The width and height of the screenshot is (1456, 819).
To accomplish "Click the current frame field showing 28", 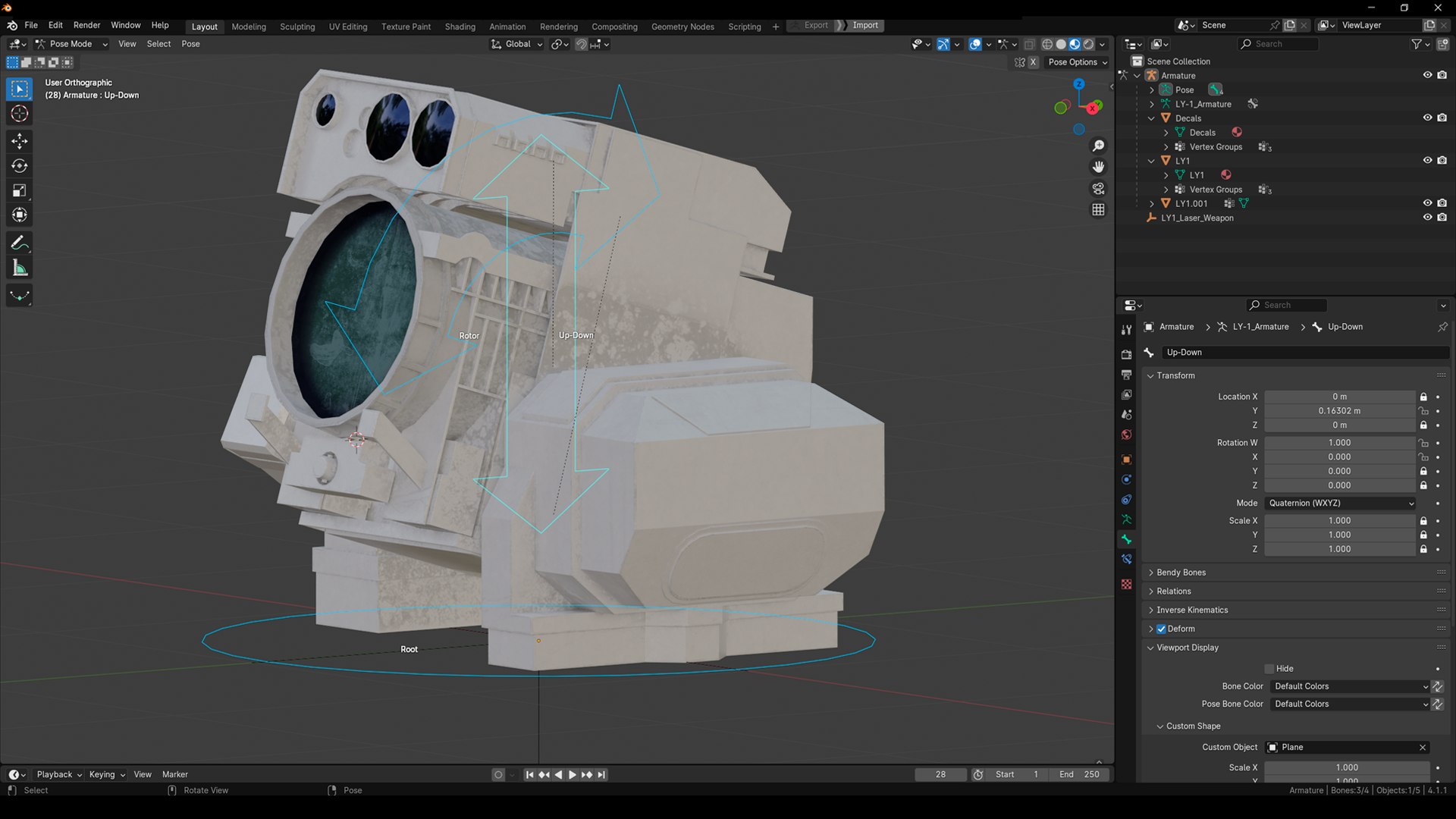I will tap(940, 775).
